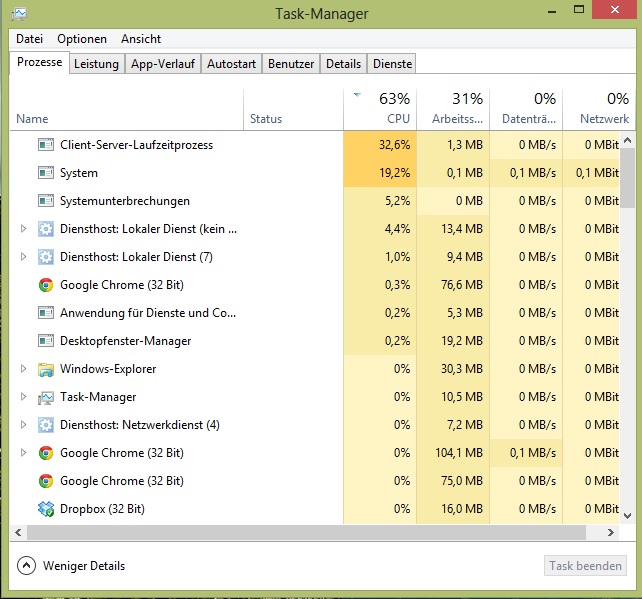Select the Desktopfenster-Manager row name
The height and width of the screenshot is (599, 642).
coord(125,341)
